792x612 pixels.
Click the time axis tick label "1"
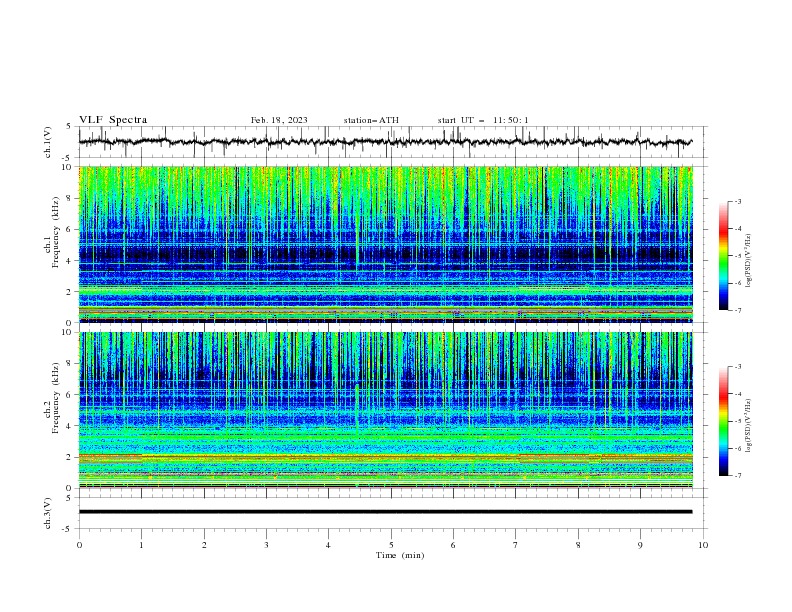tap(141, 545)
